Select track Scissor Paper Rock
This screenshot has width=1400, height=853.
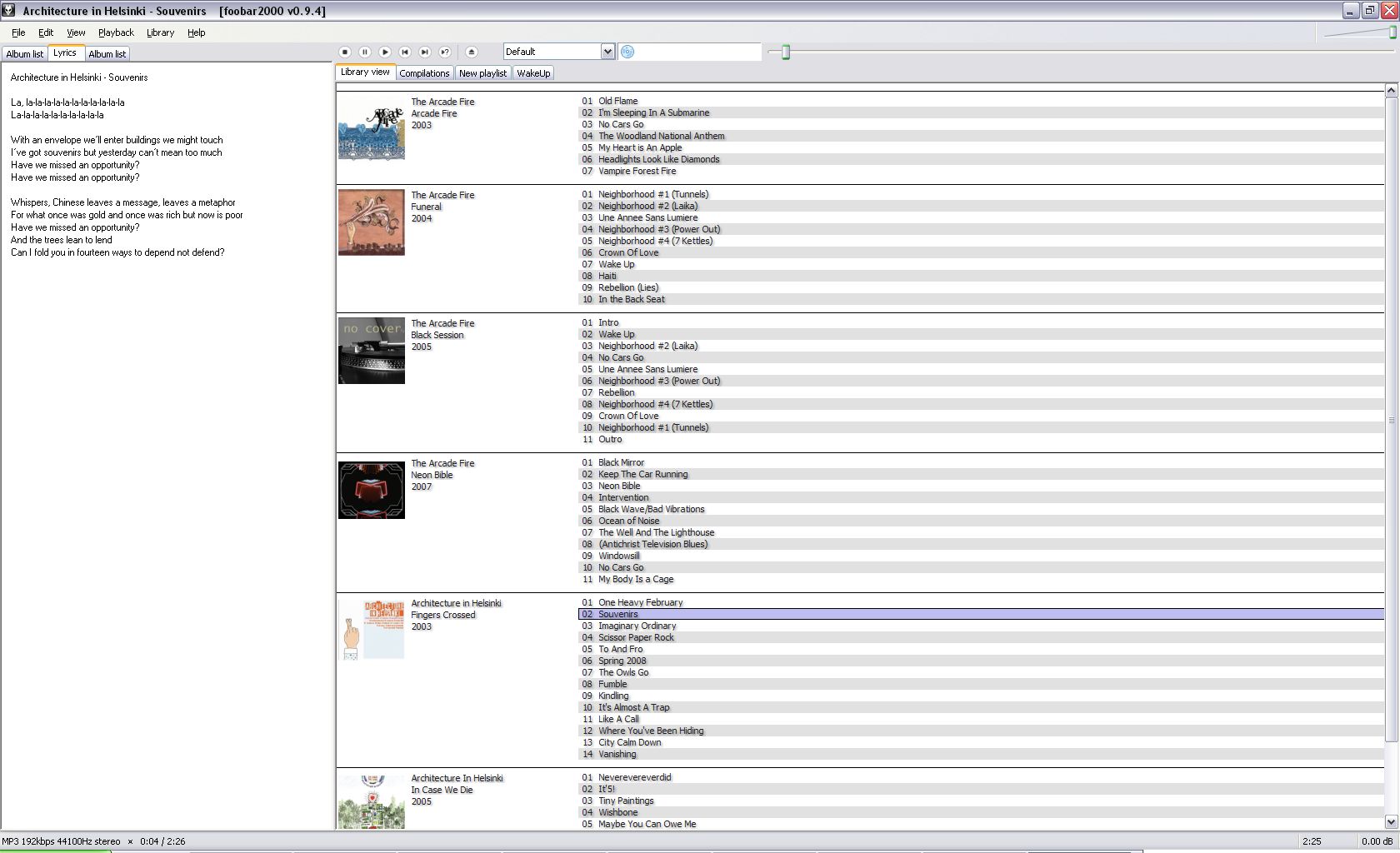coord(981,637)
